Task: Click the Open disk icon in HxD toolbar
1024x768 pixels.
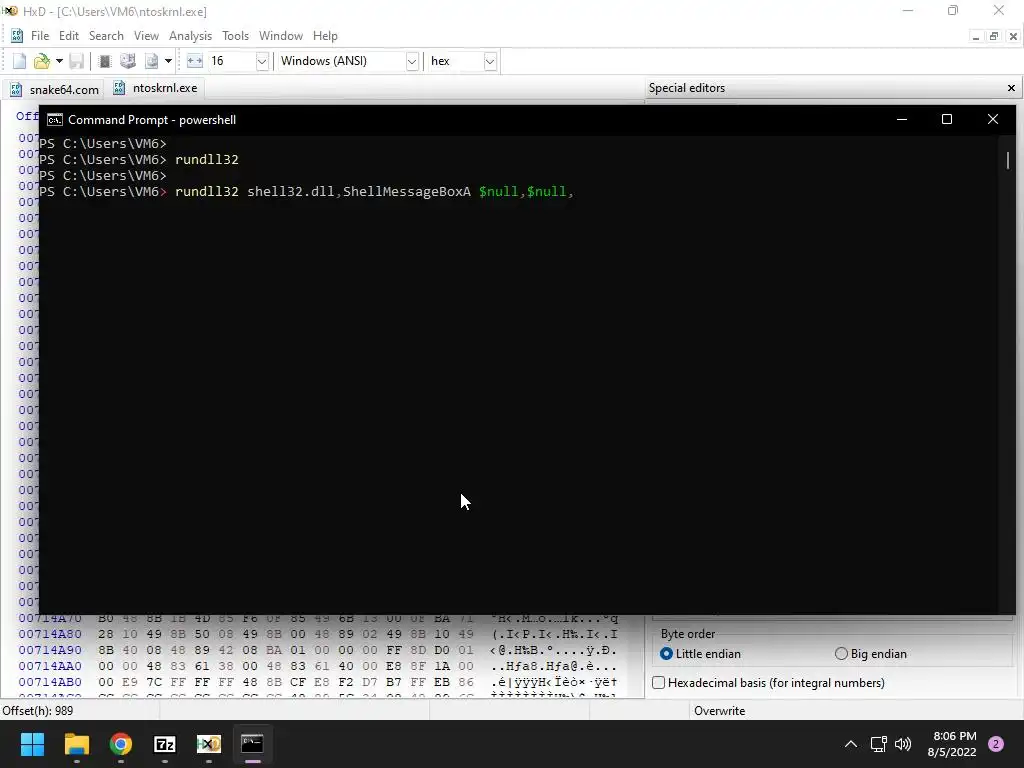Action: click(128, 61)
